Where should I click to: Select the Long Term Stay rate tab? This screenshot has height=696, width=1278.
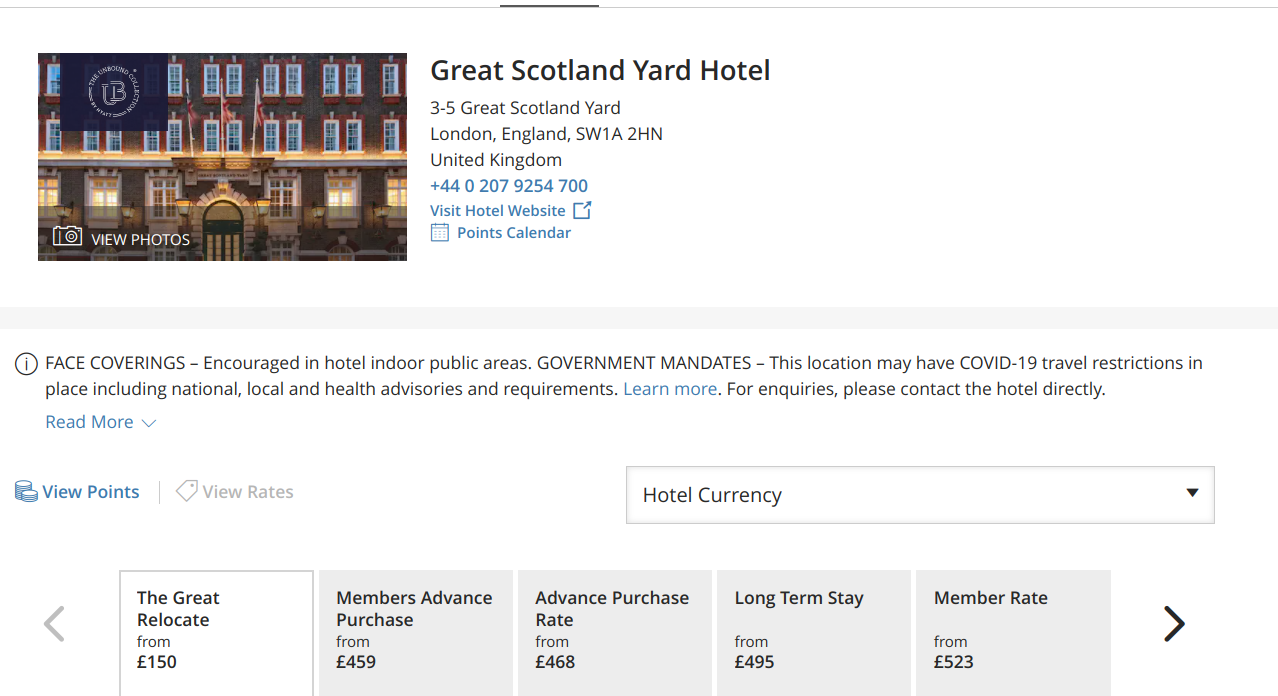tap(813, 632)
